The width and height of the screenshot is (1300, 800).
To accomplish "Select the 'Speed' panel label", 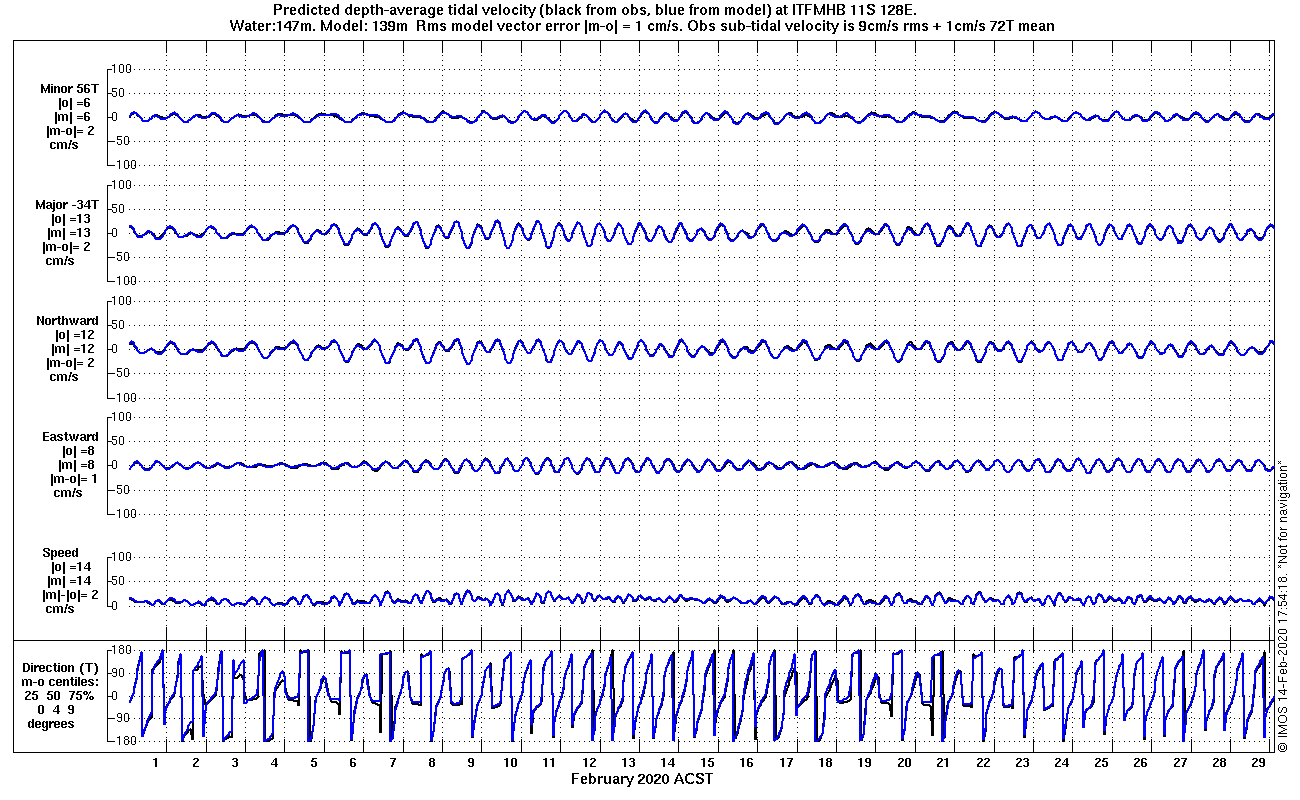I will coord(60,553).
